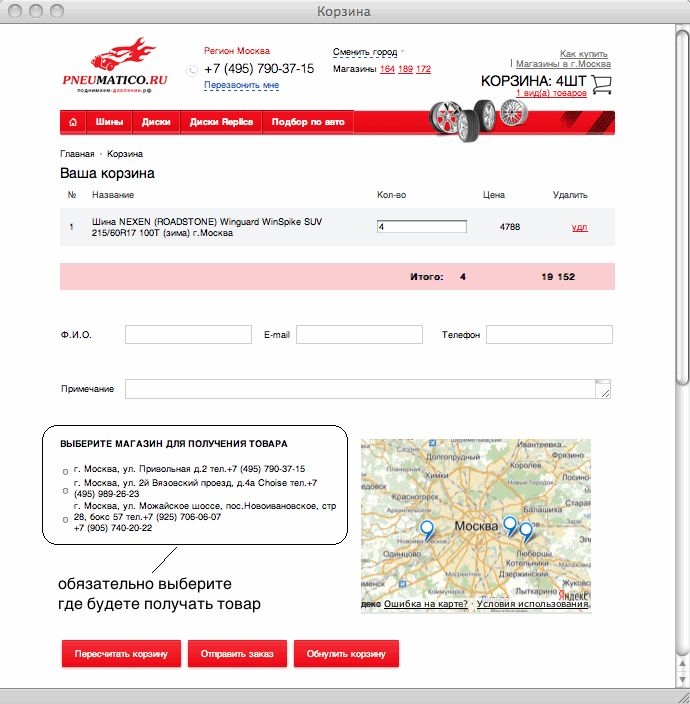The image size is (690, 704).
Task: Click Пересчитать корзину button
Action: [121, 654]
